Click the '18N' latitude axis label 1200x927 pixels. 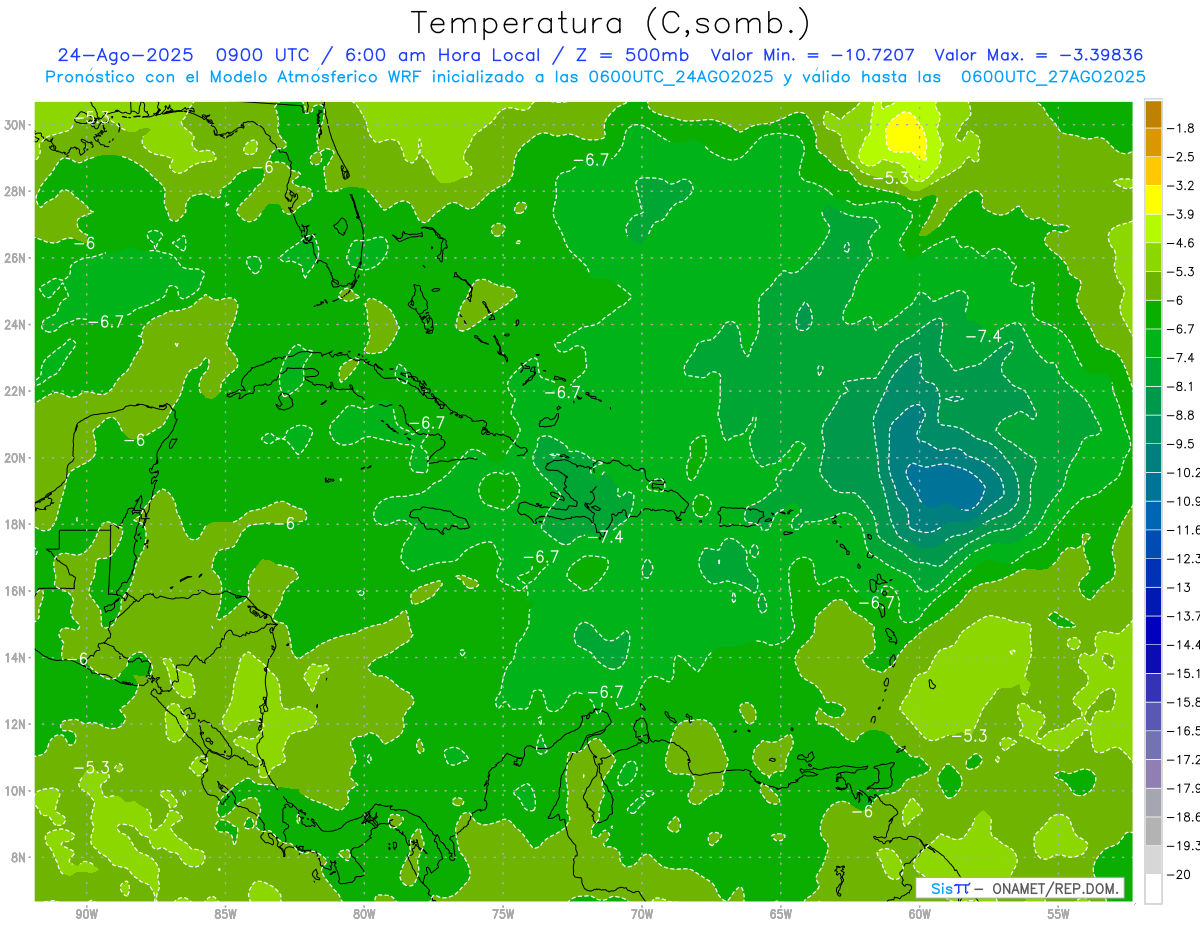tap(16, 524)
